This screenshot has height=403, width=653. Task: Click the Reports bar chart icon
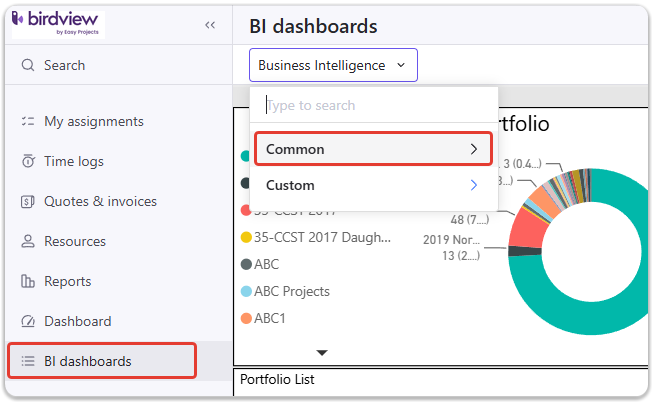(x=28, y=281)
